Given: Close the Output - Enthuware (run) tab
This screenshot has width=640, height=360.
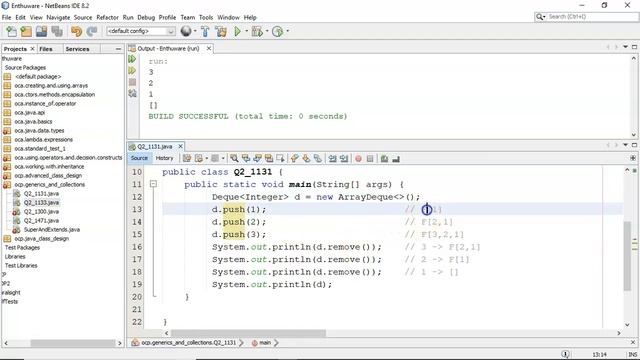Looking at the screenshot, I should click(209, 49).
